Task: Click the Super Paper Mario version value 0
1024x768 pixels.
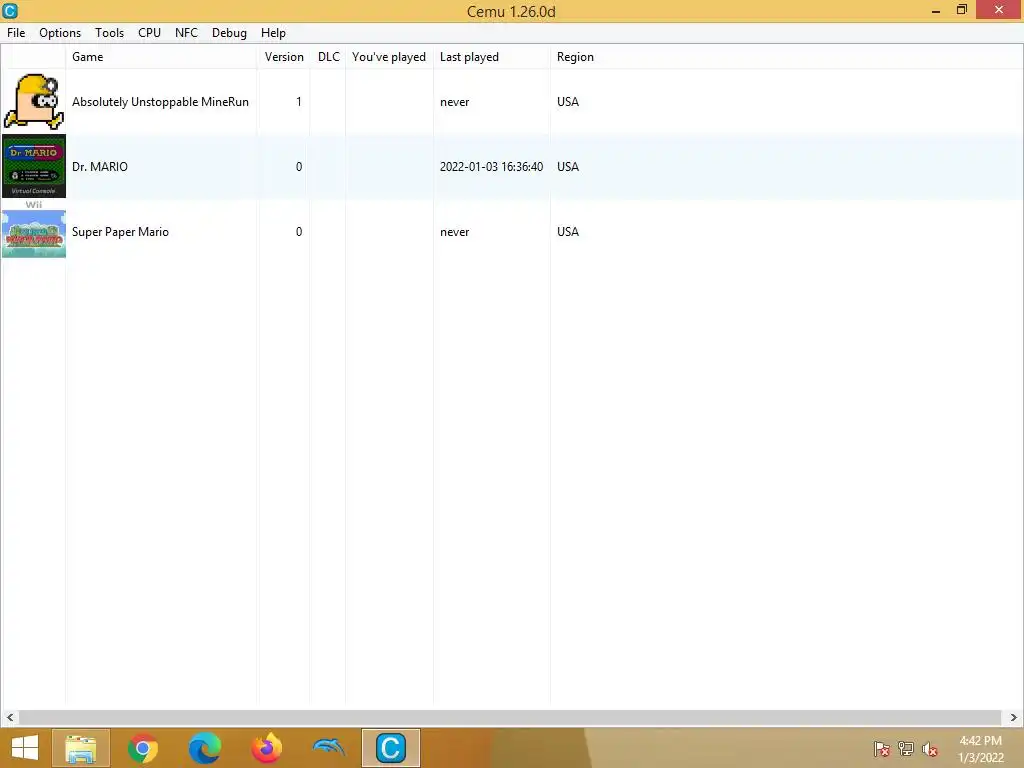Action: point(298,232)
